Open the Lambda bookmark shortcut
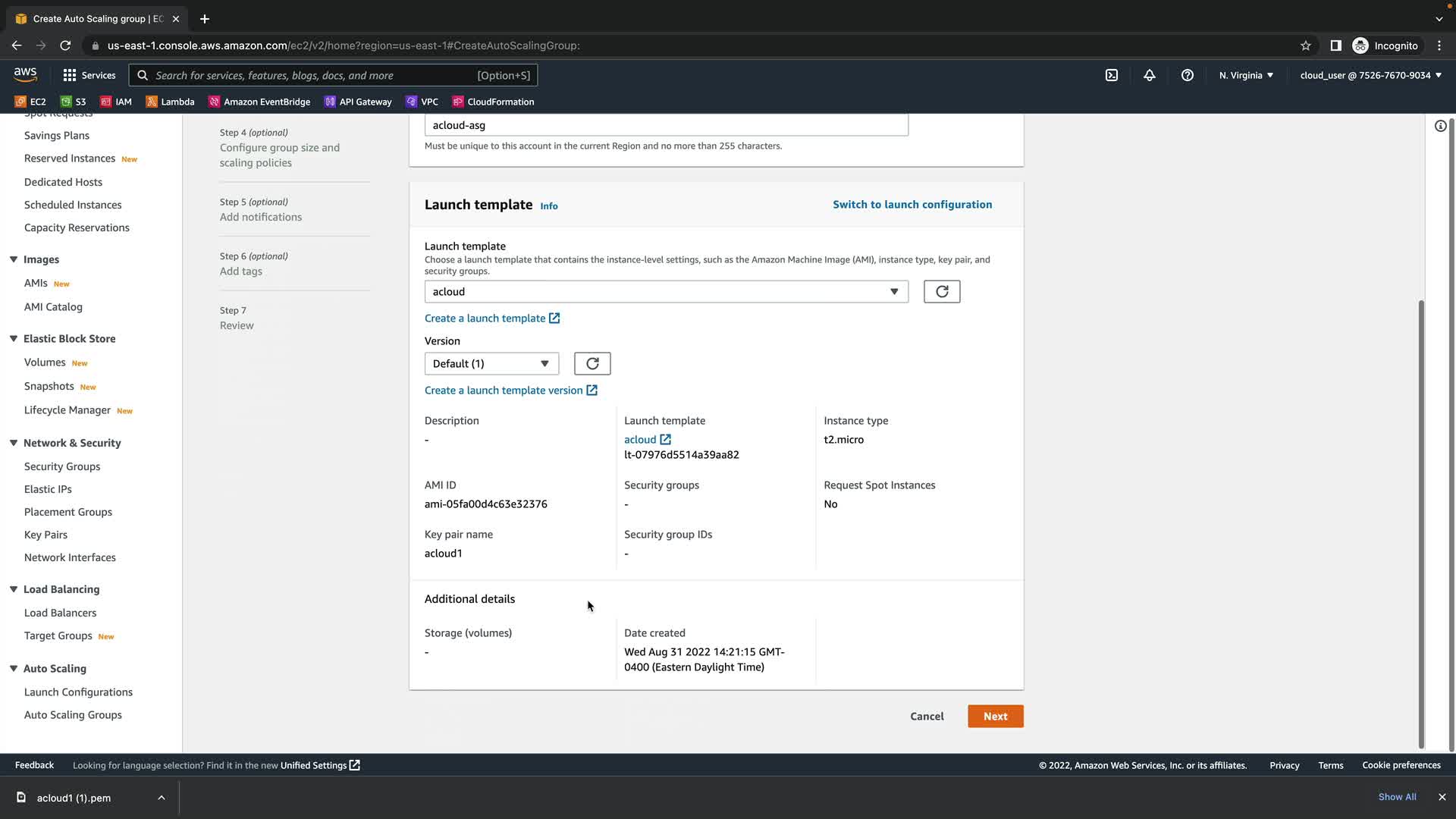The image size is (1456, 819). [x=171, y=102]
